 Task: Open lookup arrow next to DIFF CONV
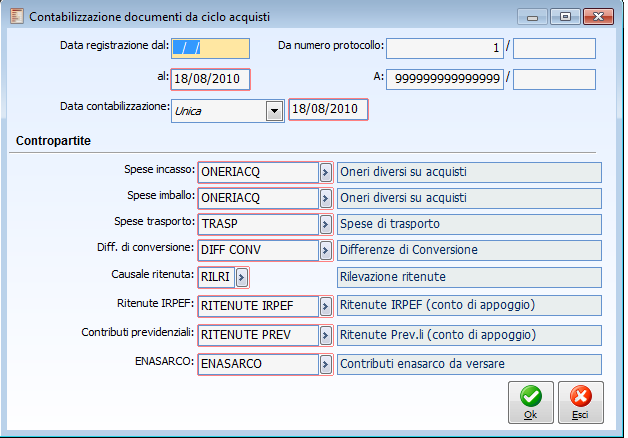pyautogui.click(x=325, y=251)
